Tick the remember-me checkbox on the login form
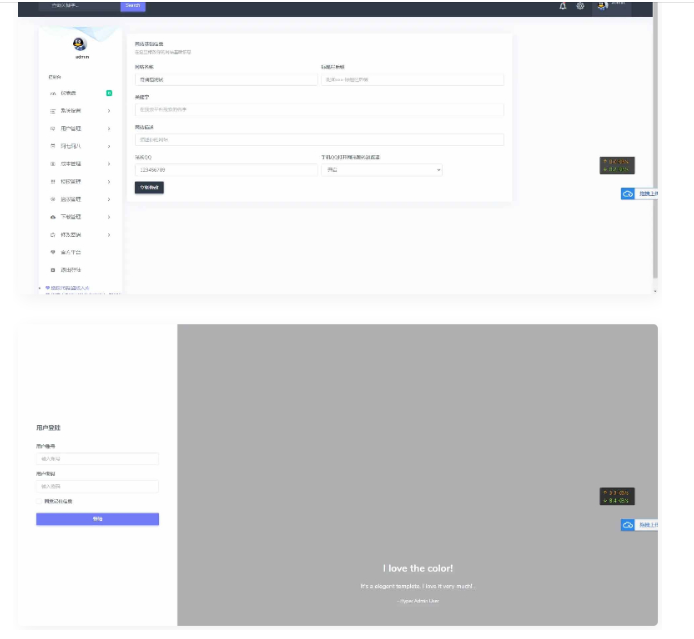The image size is (694, 639). click(39, 501)
